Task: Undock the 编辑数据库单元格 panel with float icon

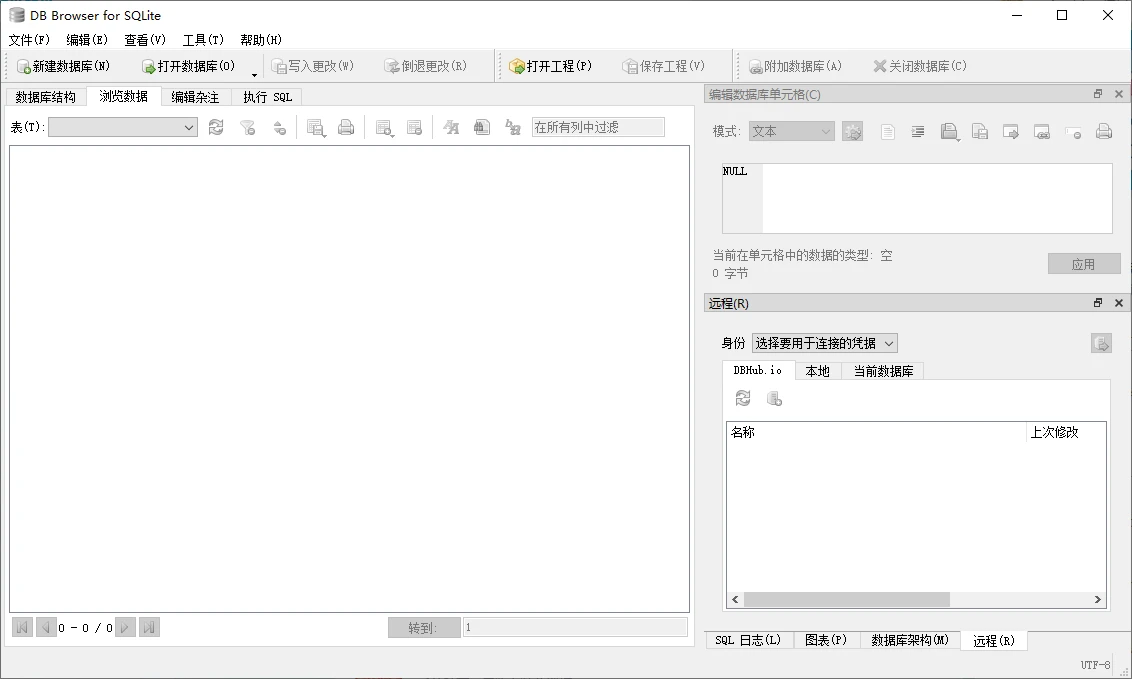Action: [x=1098, y=94]
